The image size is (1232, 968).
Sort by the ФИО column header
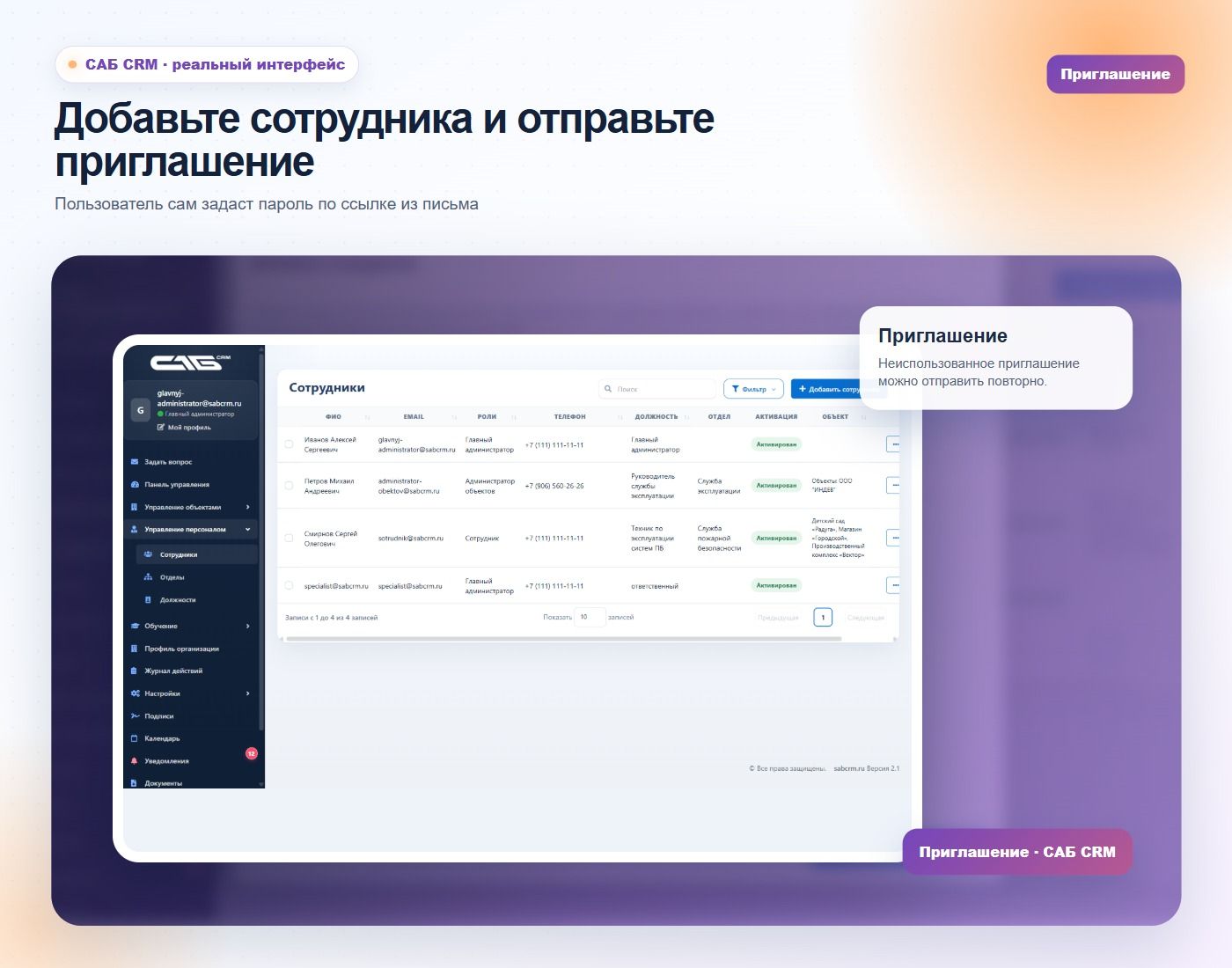coord(334,417)
